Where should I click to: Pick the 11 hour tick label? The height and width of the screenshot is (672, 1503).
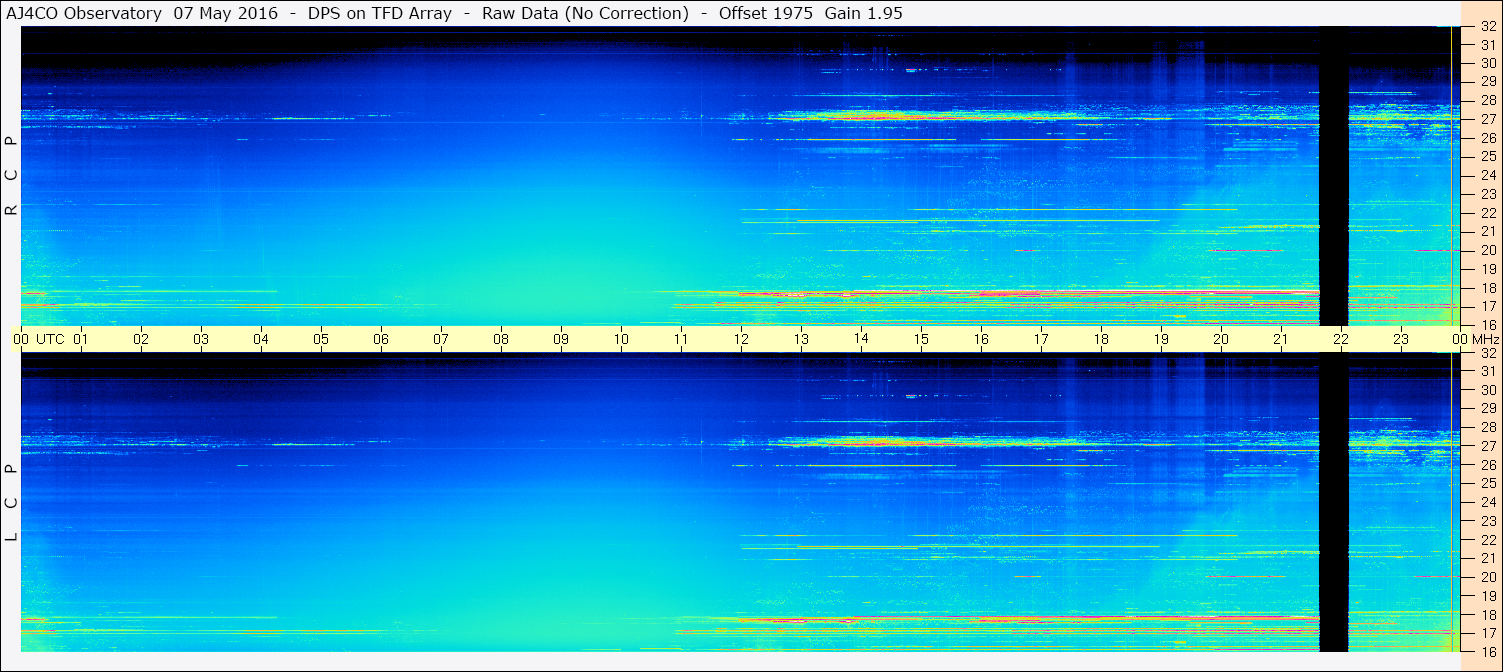pos(681,339)
